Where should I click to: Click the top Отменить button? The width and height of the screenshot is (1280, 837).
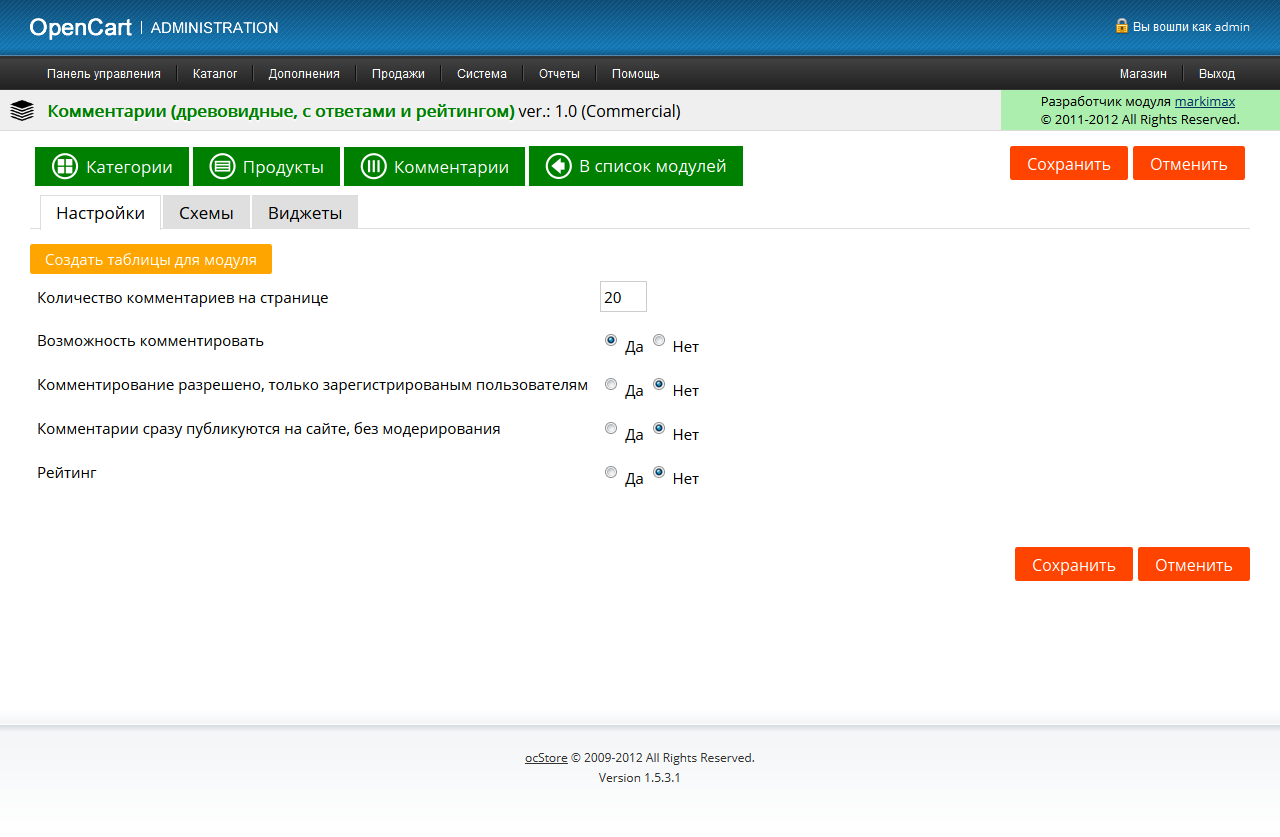(1189, 164)
